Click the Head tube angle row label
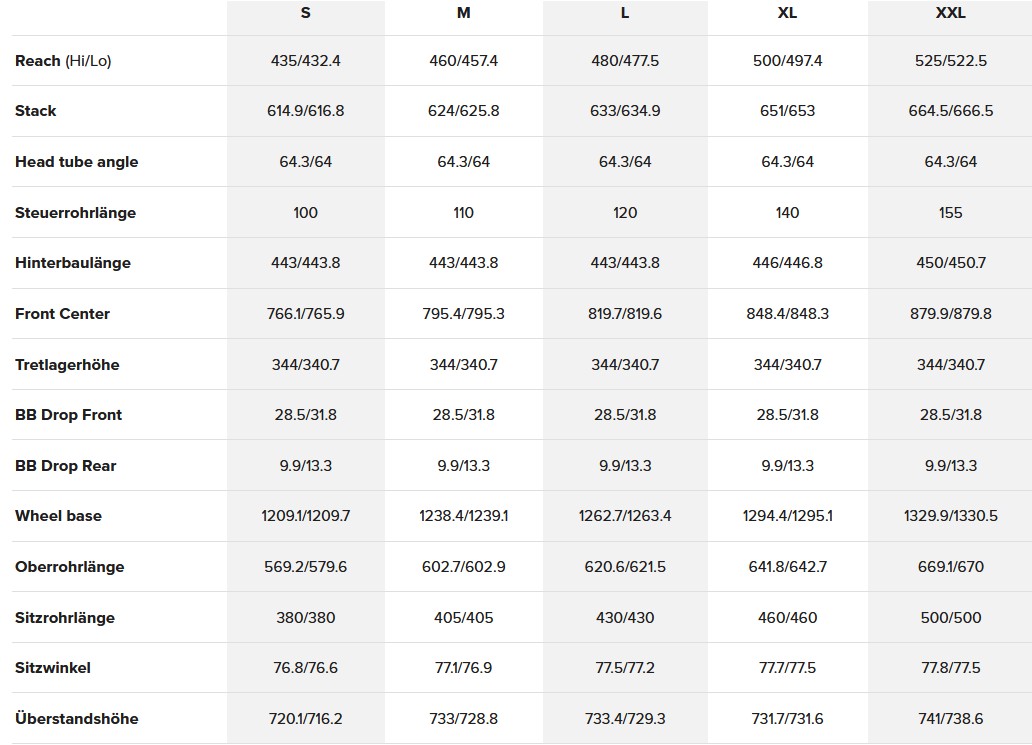 (x=77, y=162)
